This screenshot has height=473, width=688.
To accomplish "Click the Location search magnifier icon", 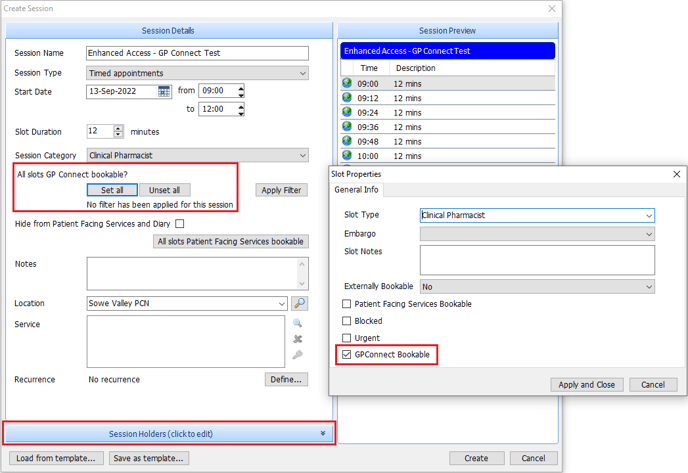I will (x=299, y=303).
